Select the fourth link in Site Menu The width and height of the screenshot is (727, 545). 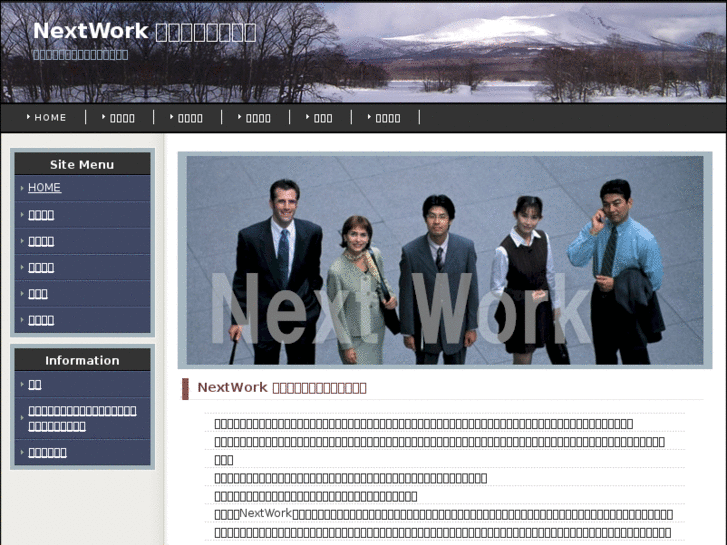coord(41,268)
